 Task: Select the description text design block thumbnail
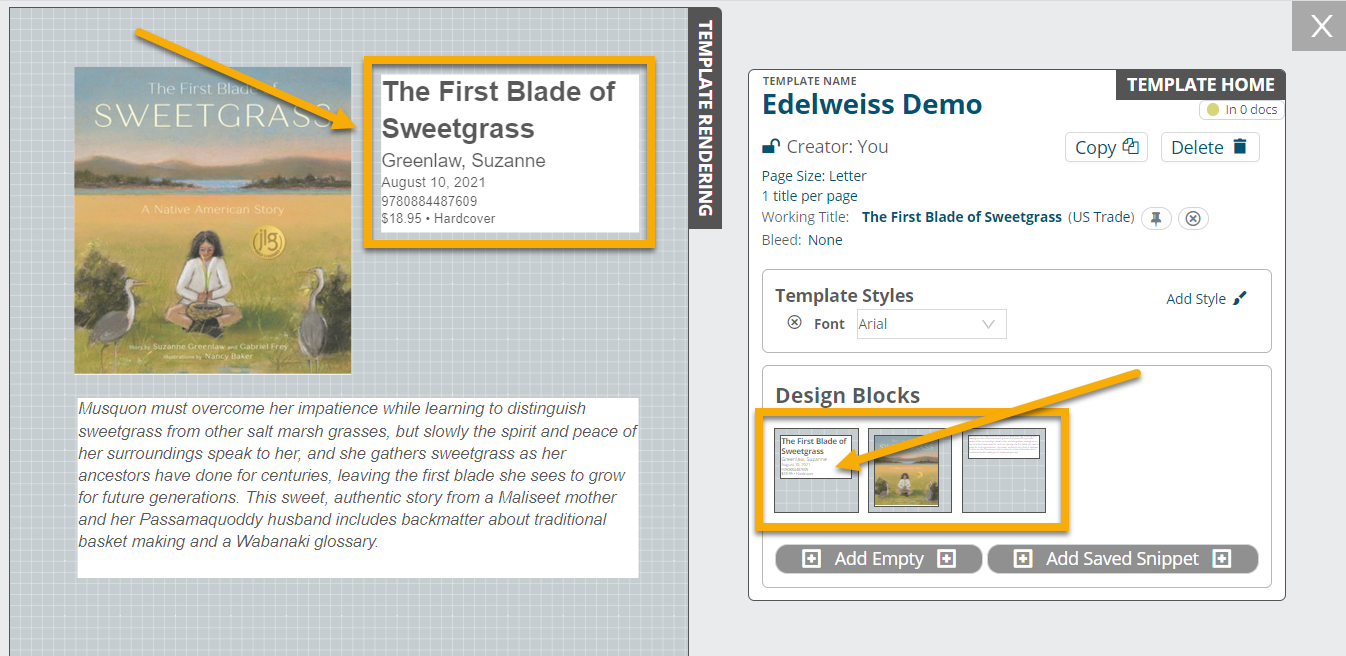(1004, 470)
